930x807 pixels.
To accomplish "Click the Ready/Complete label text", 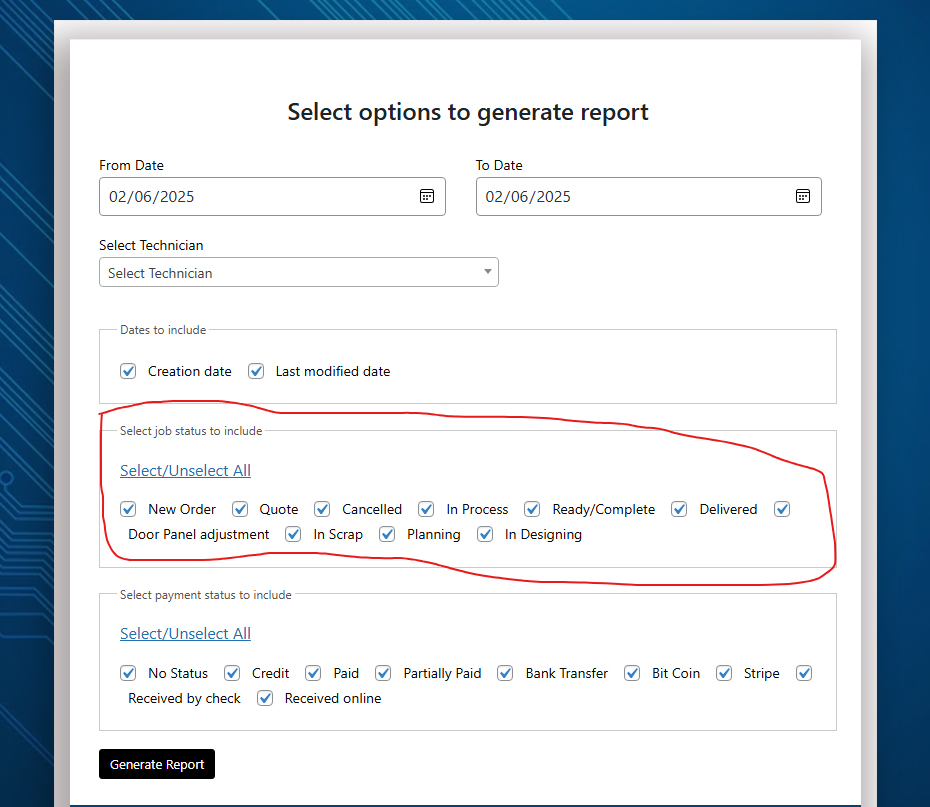I will click(x=603, y=509).
